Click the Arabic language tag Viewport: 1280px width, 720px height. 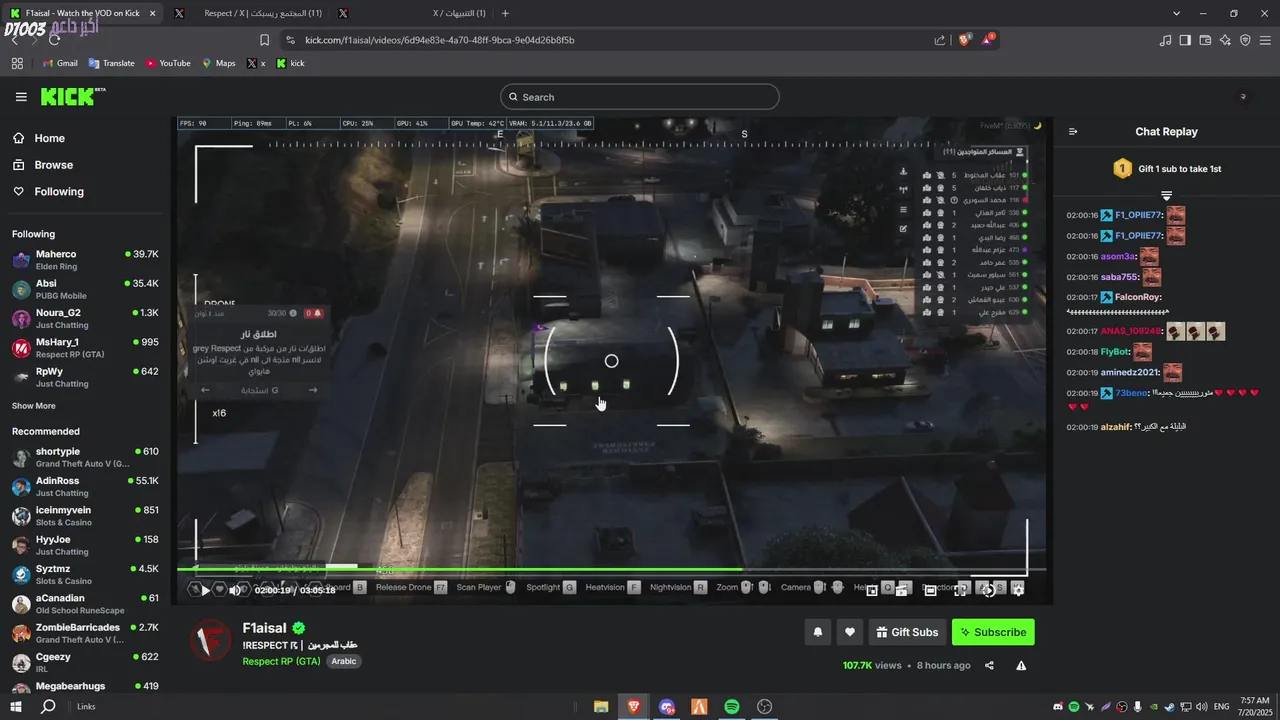pos(344,661)
